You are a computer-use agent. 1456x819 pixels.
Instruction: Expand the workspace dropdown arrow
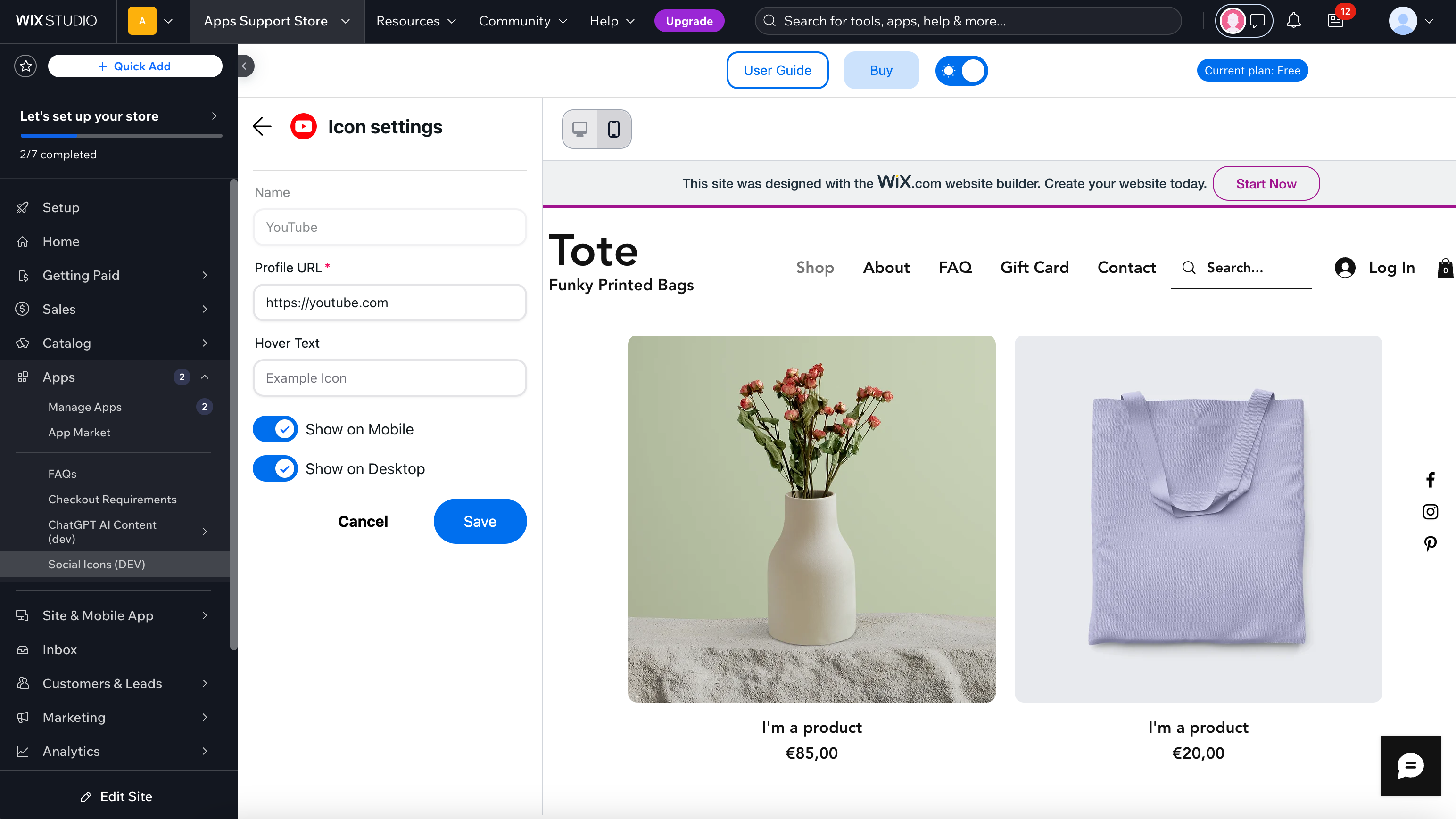click(168, 21)
